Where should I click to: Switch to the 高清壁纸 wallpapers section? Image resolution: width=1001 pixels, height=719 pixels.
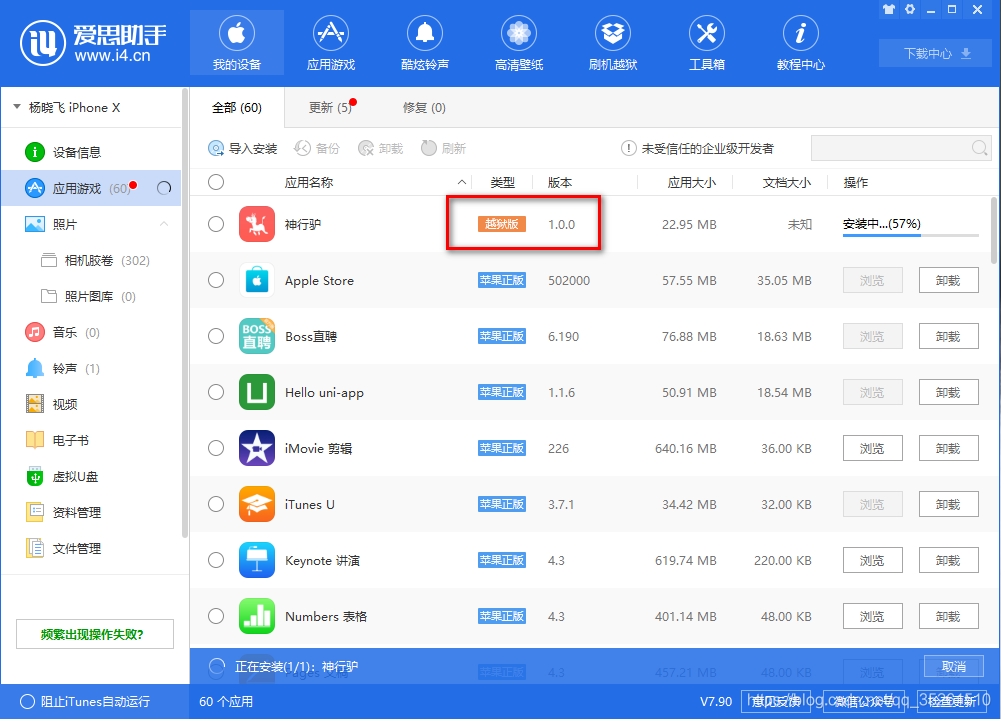[518, 42]
